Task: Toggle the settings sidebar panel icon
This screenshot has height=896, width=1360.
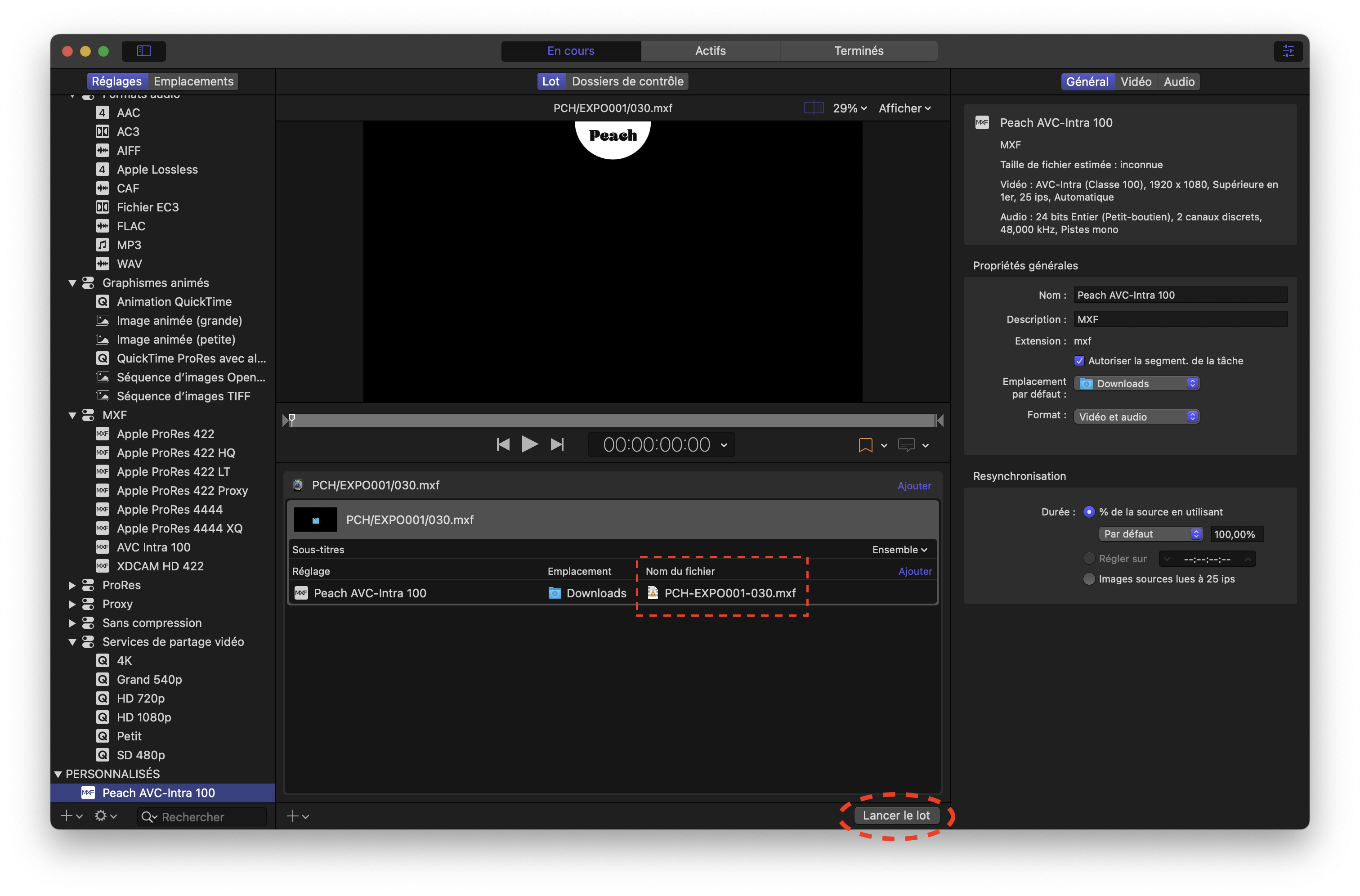Action: coord(143,51)
